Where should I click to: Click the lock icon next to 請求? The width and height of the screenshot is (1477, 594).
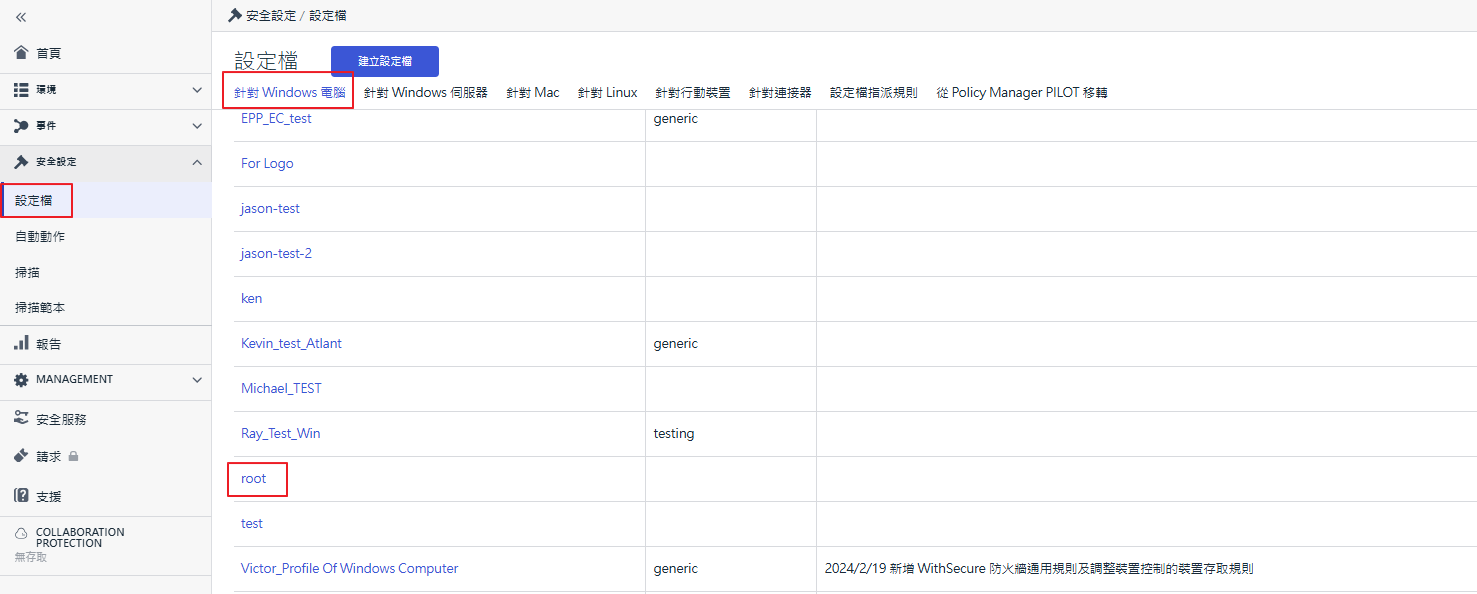[73, 456]
